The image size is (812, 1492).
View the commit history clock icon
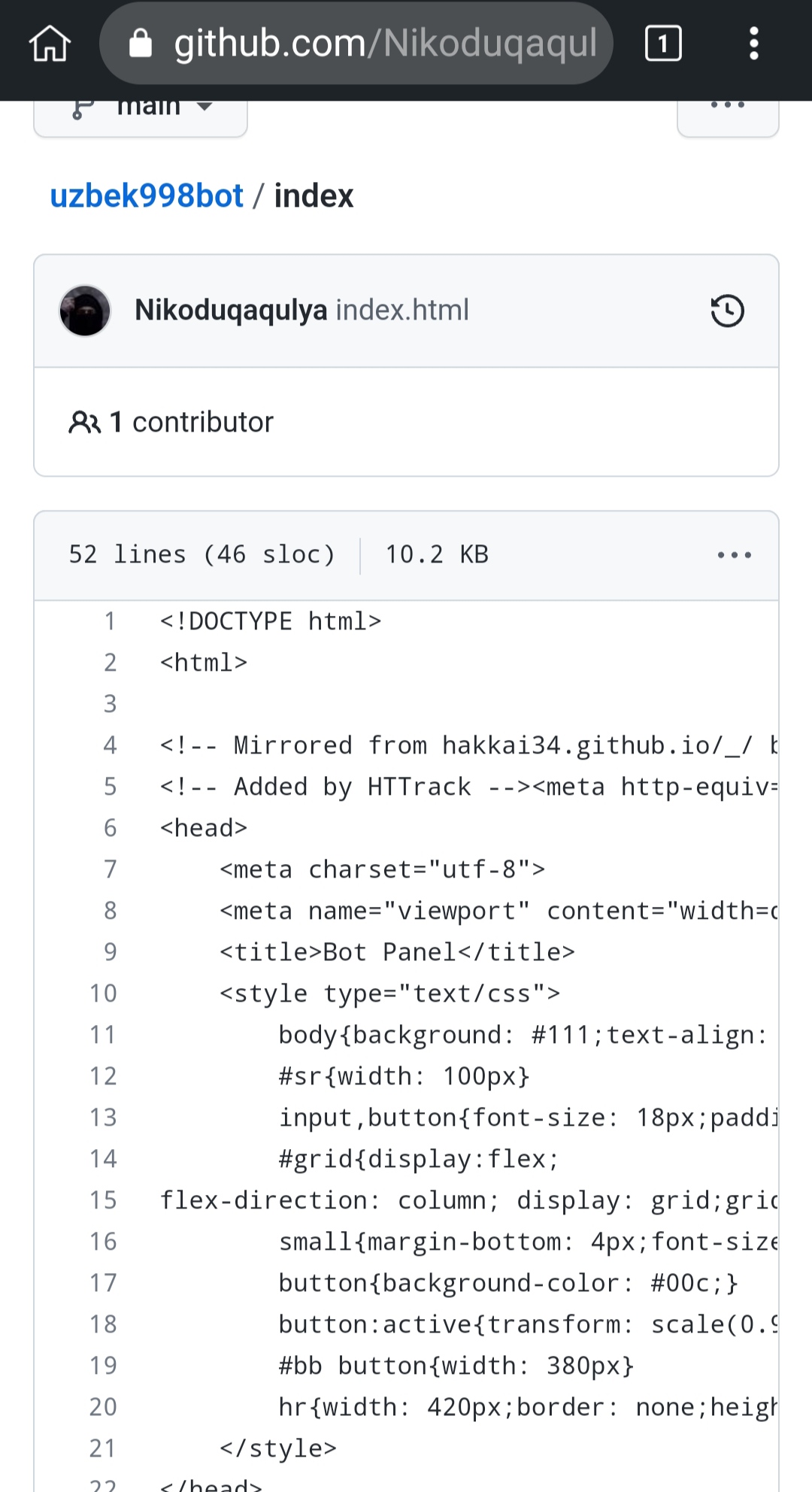726,310
